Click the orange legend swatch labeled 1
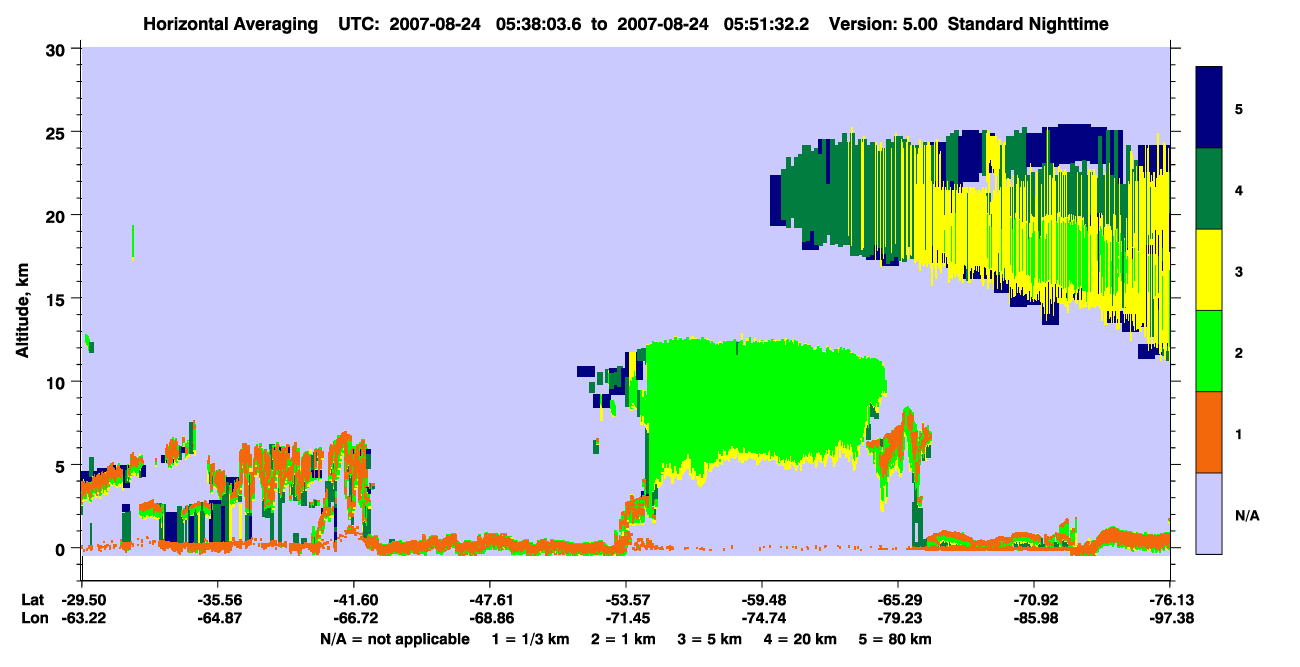The height and width of the screenshot is (667, 1300). 1209,432
